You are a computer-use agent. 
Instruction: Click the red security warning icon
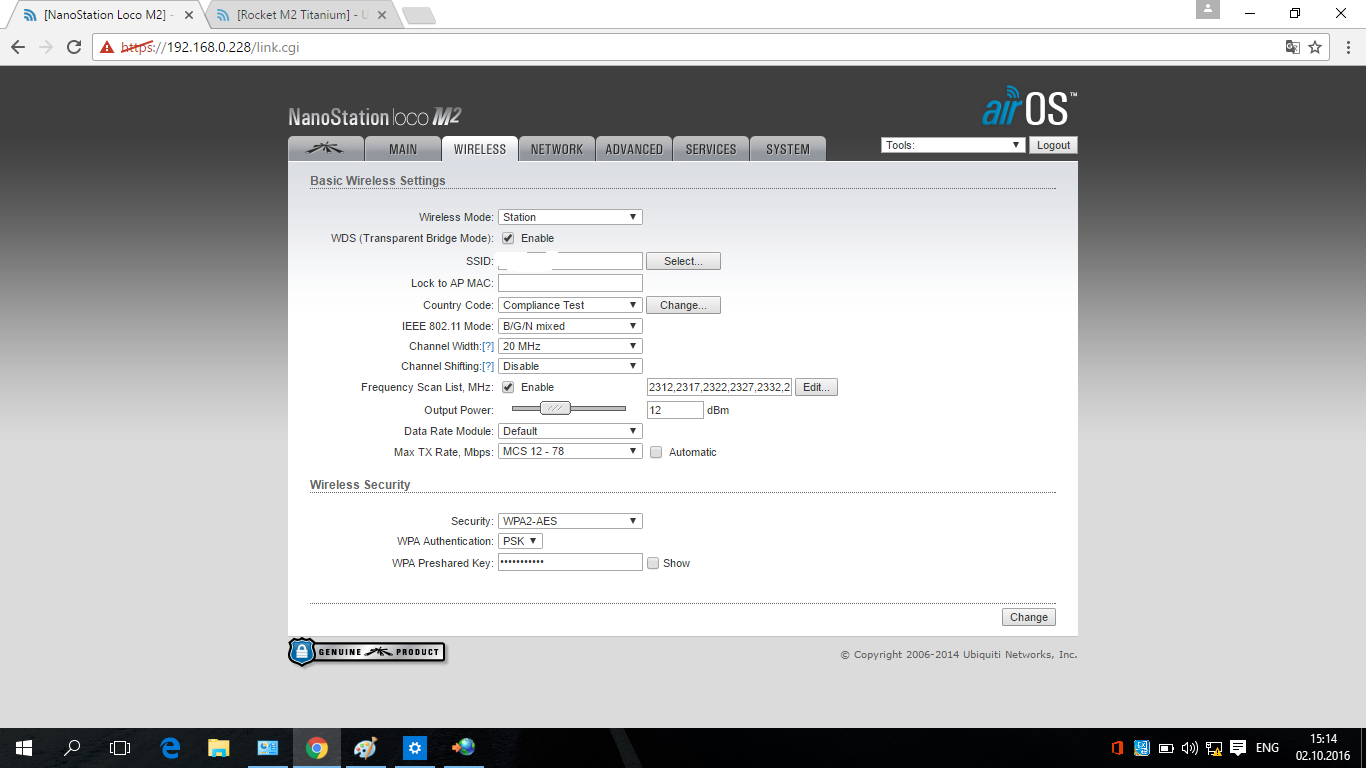click(107, 47)
